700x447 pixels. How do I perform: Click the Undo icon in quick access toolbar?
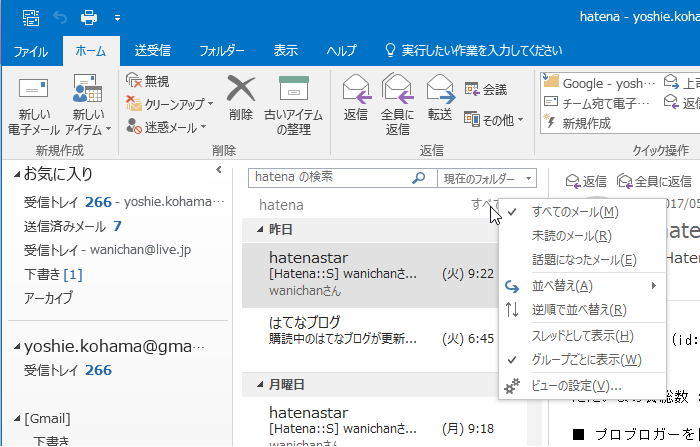(60, 18)
